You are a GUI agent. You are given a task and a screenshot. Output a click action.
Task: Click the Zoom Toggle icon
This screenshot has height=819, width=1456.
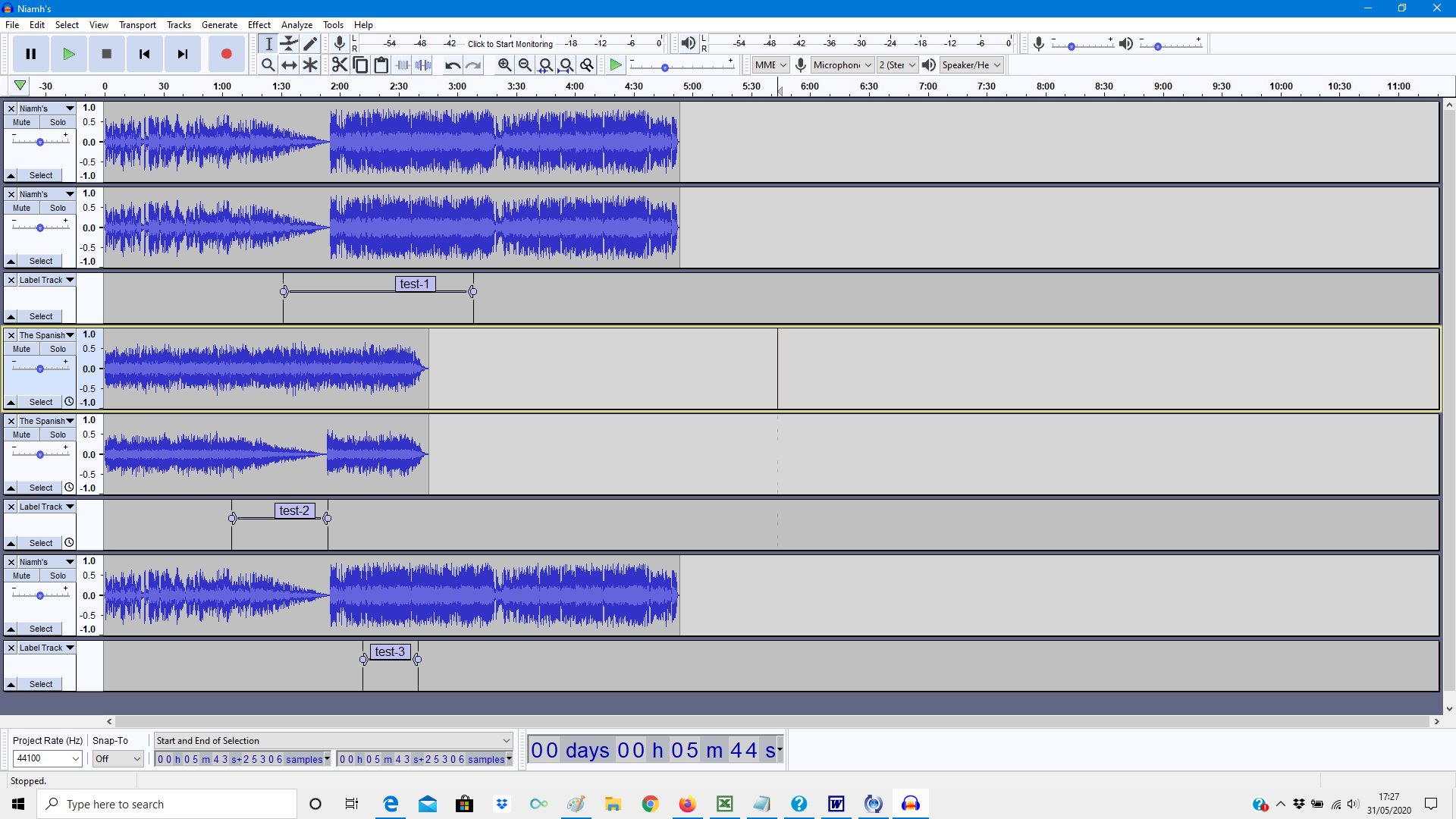(x=587, y=65)
